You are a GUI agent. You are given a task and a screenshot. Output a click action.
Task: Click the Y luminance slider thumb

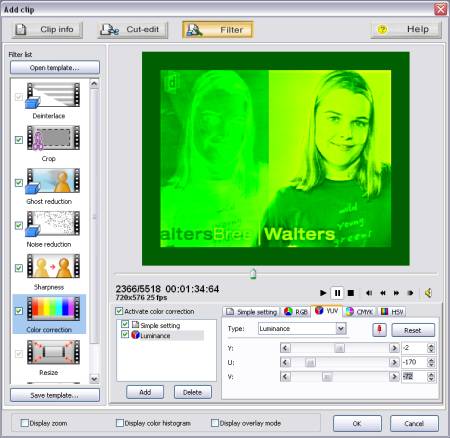point(339,348)
